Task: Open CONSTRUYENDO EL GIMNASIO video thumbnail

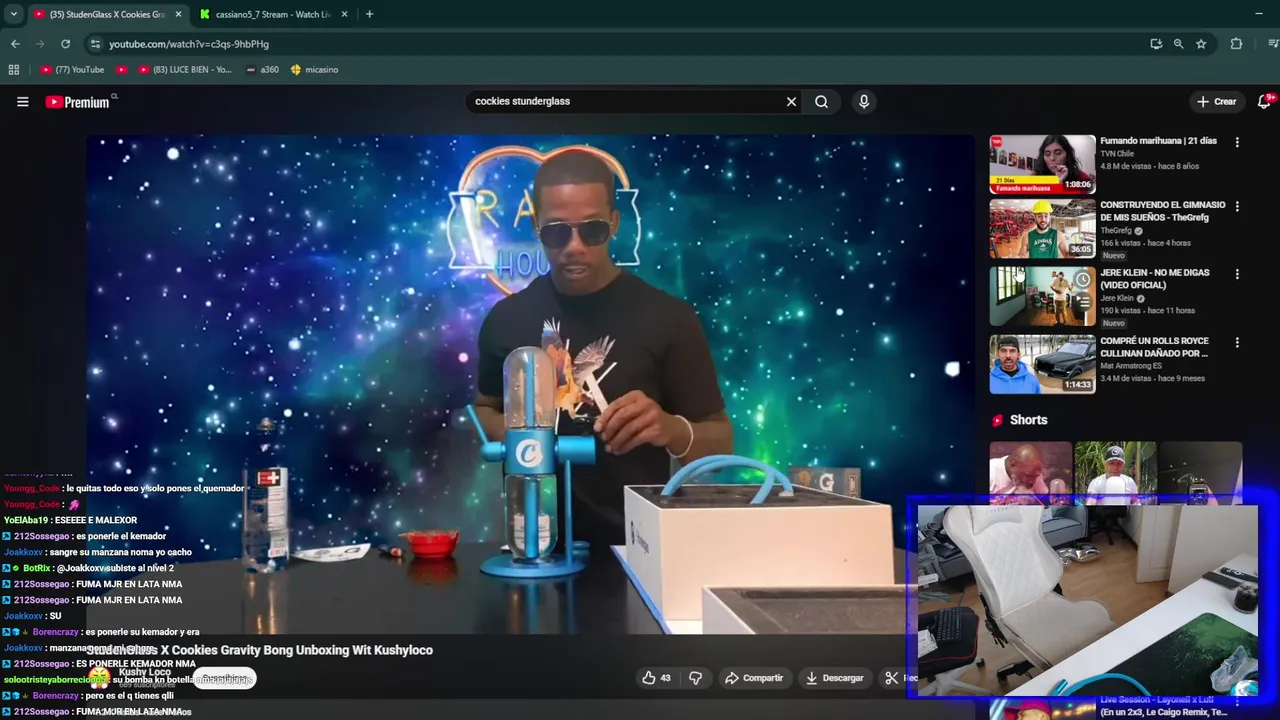Action: click(x=1042, y=229)
